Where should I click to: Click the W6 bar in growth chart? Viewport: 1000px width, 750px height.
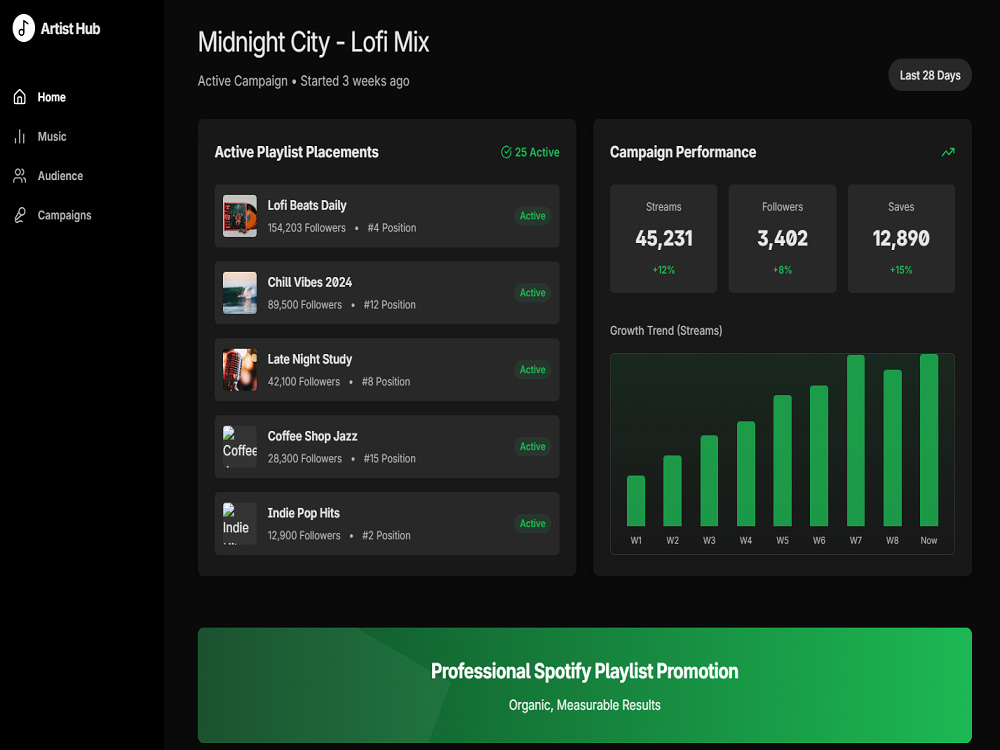pos(819,456)
